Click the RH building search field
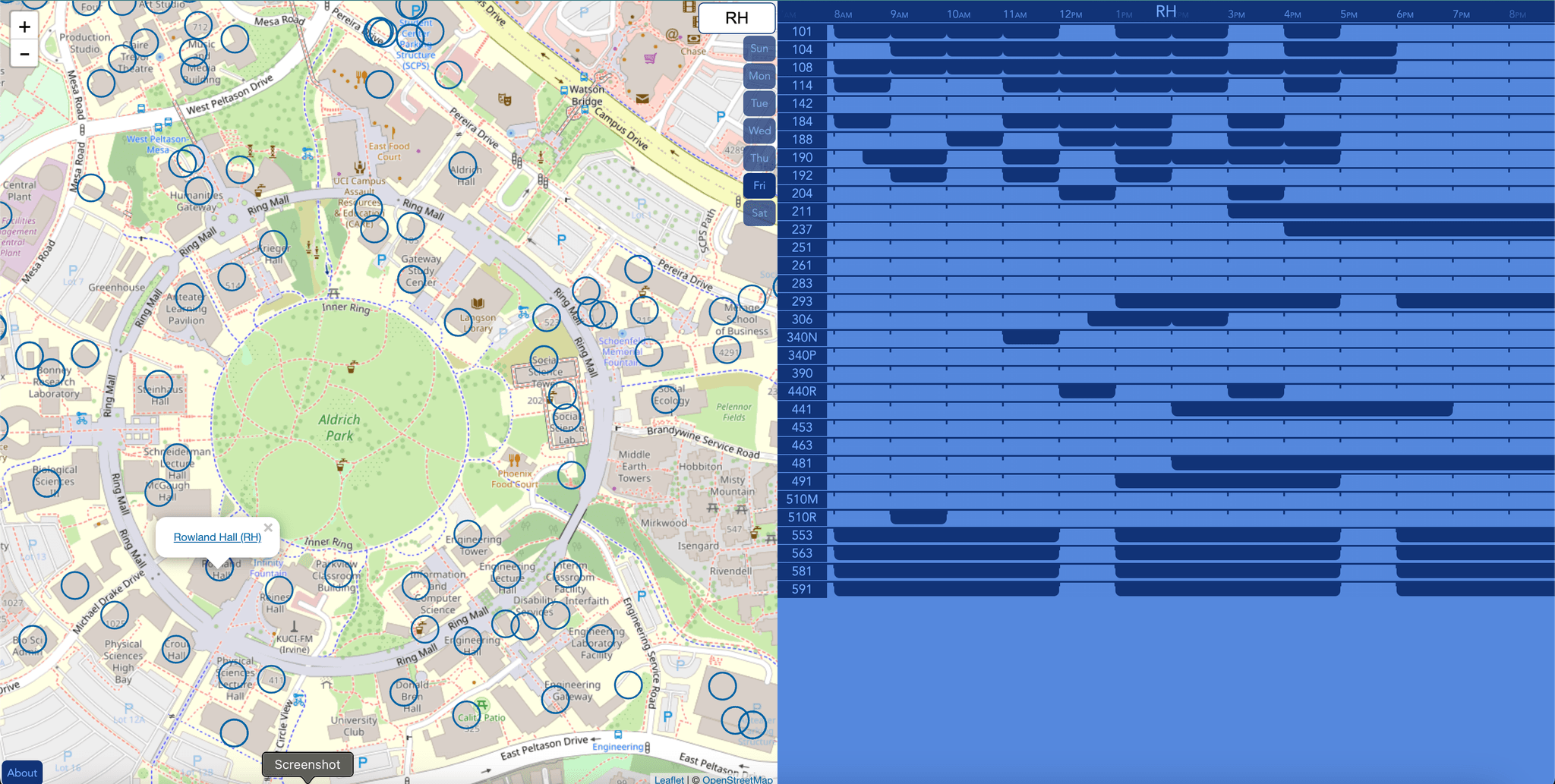The width and height of the screenshot is (1555, 784). (x=736, y=18)
